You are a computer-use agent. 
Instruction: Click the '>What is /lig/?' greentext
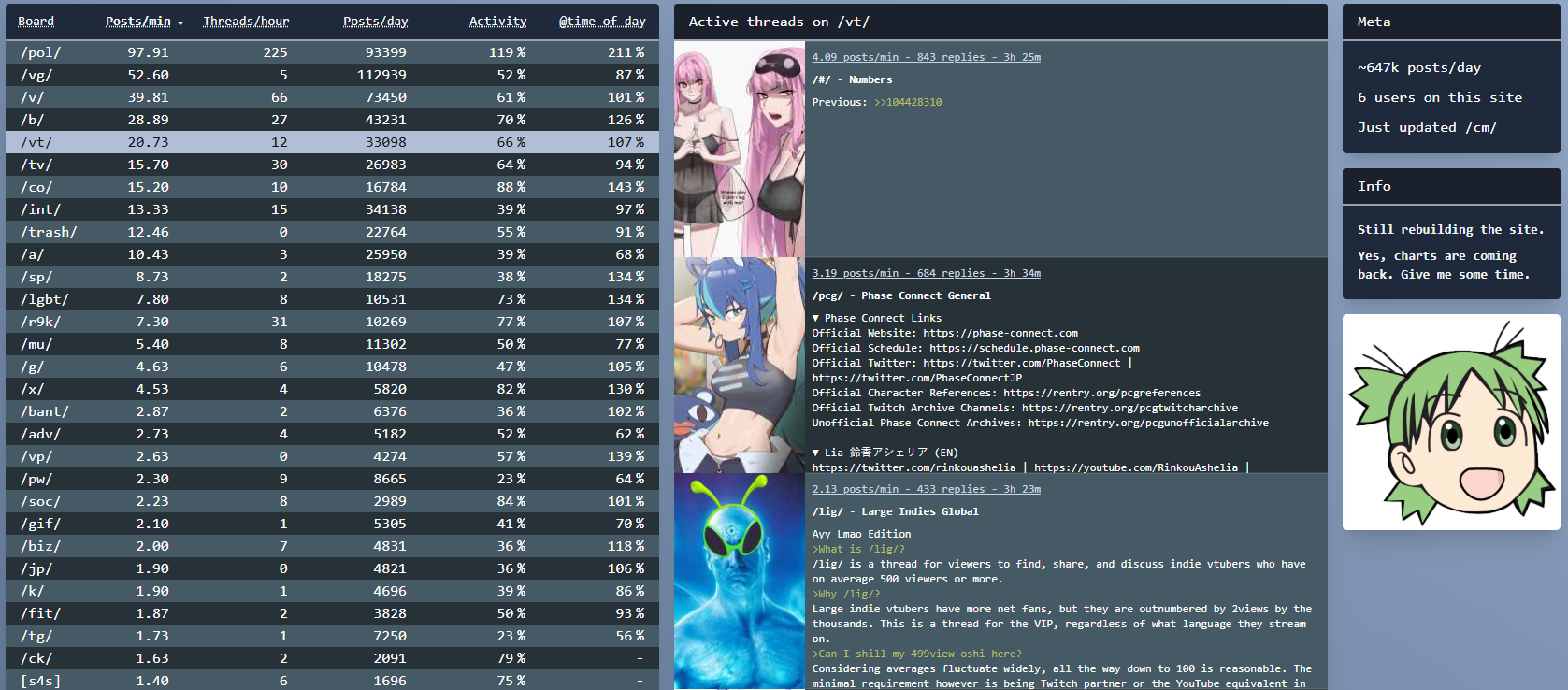tap(858, 549)
